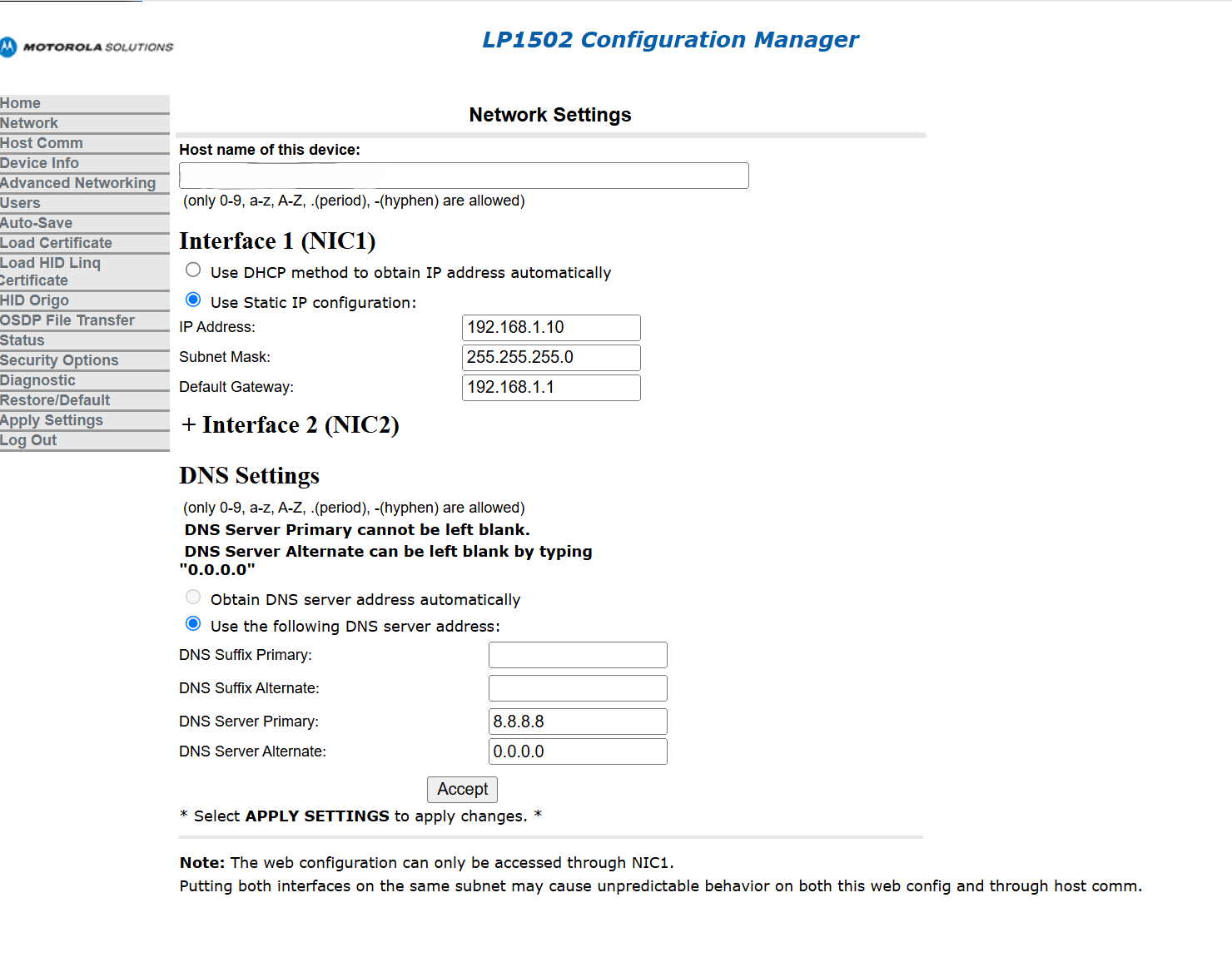Click the host name input field
Viewport: 1232px width, 967px height.
[x=464, y=176]
